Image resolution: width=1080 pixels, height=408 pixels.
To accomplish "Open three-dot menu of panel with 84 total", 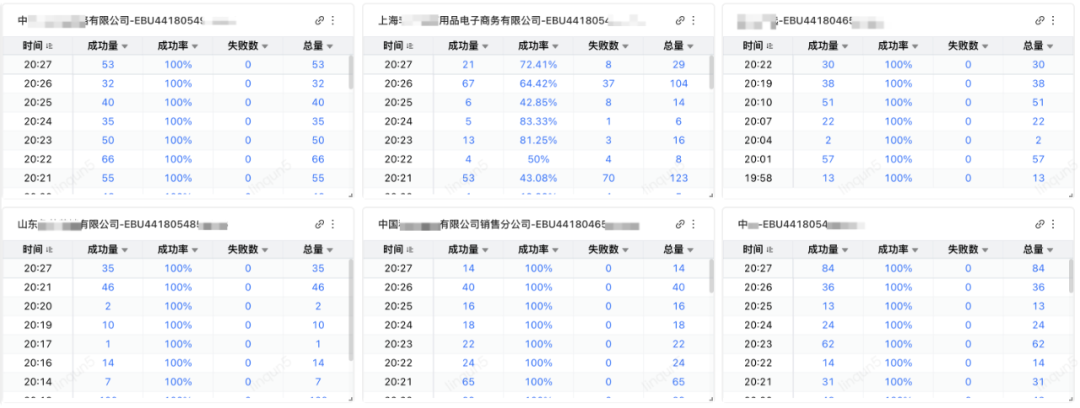I will 1053,224.
